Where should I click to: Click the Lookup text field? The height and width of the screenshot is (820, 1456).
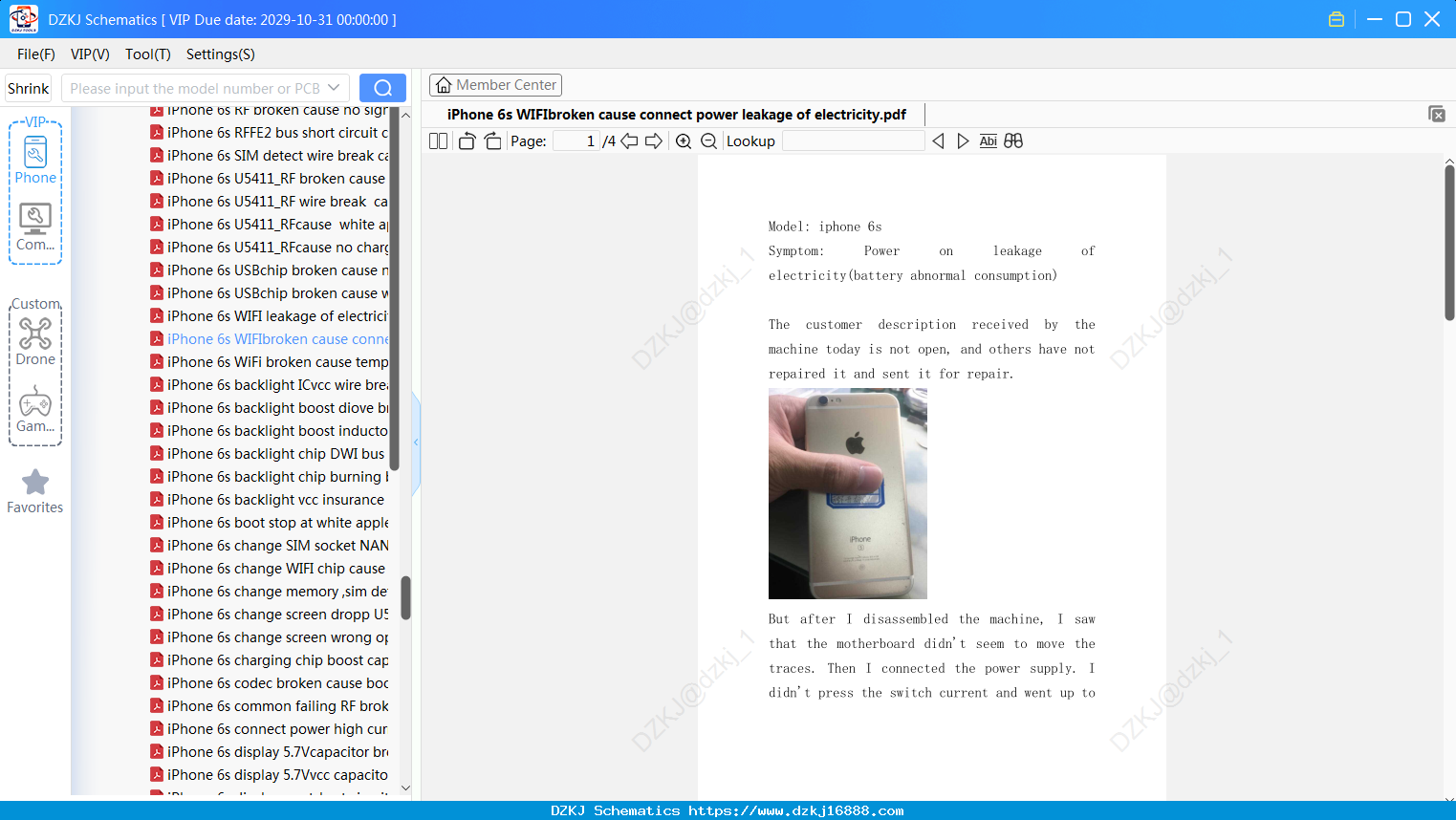tap(853, 141)
